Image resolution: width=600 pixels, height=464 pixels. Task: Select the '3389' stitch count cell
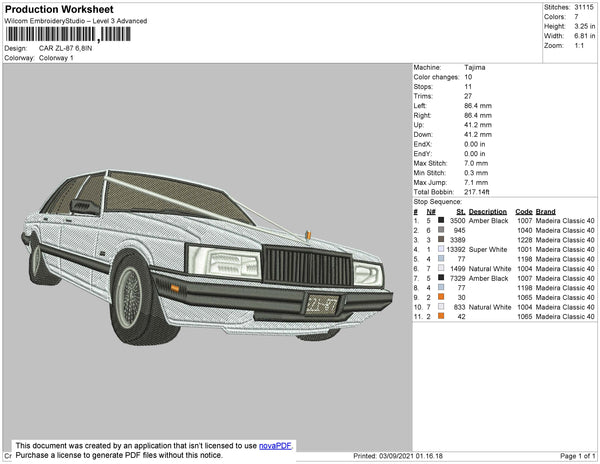tap(458, 240)
